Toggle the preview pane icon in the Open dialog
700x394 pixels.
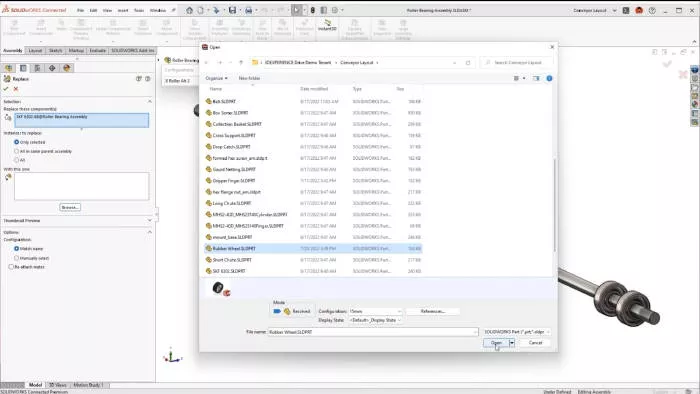pos(536,78)
